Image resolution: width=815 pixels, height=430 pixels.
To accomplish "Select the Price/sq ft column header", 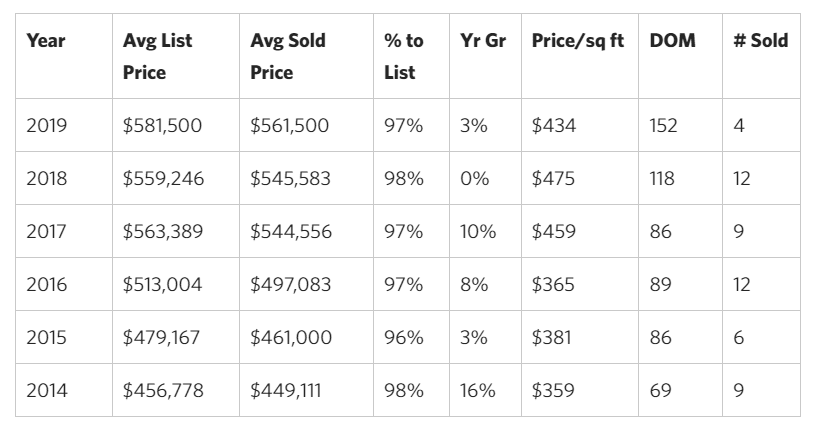I will 578,41.
